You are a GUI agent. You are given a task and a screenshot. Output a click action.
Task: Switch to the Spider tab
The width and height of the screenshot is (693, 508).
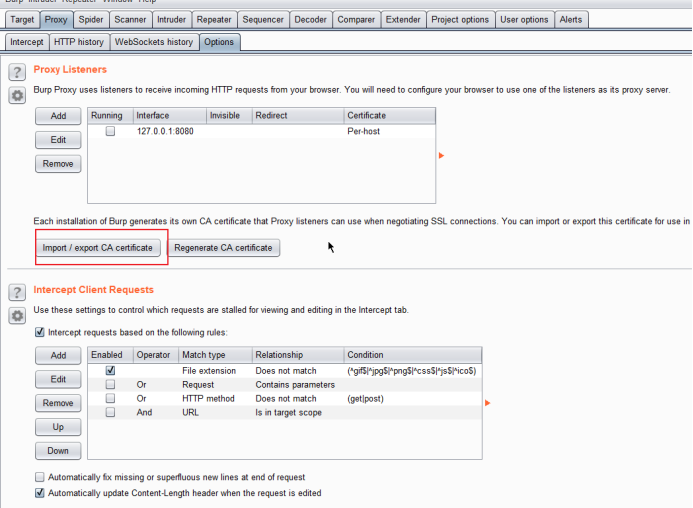pyautogui.click(x=91, y=20)
